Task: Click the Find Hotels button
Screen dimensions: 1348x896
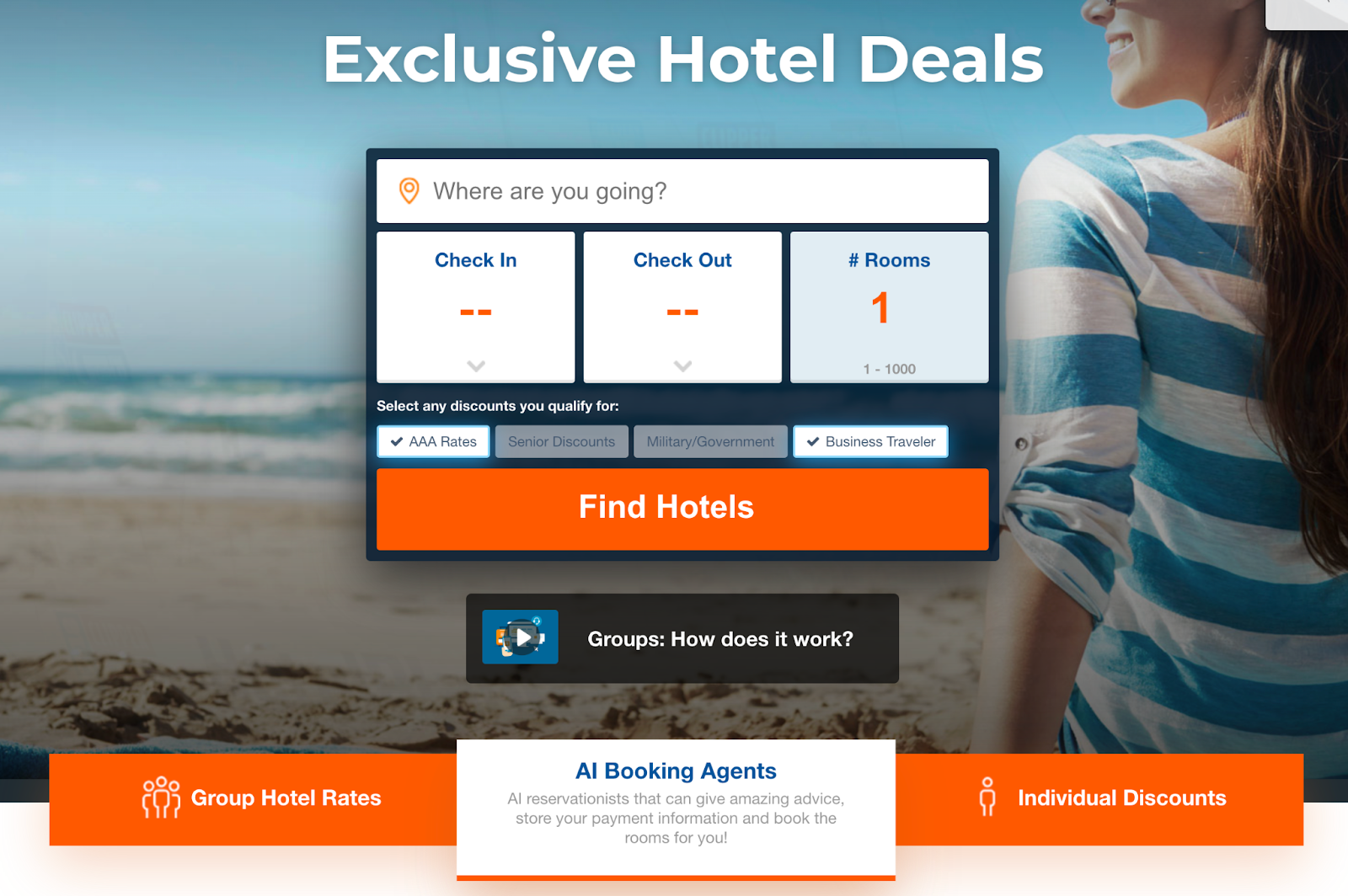Action: coord(682,509)
